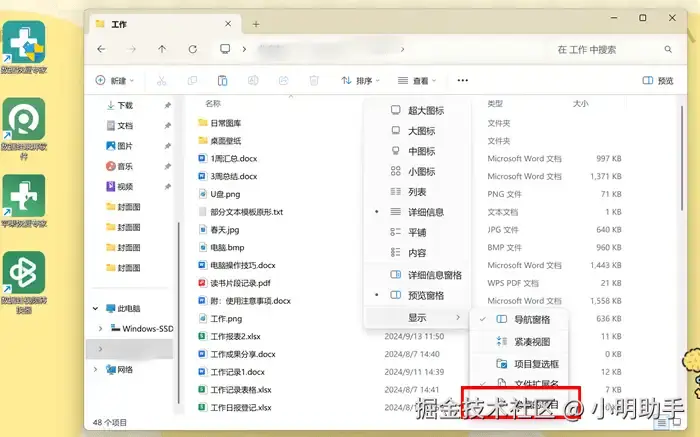Image resolution: width=700 pixels, height=437 pixels.
Task: Click the navigation pane vertical scrollbar
Action: [x=179, y=312]
